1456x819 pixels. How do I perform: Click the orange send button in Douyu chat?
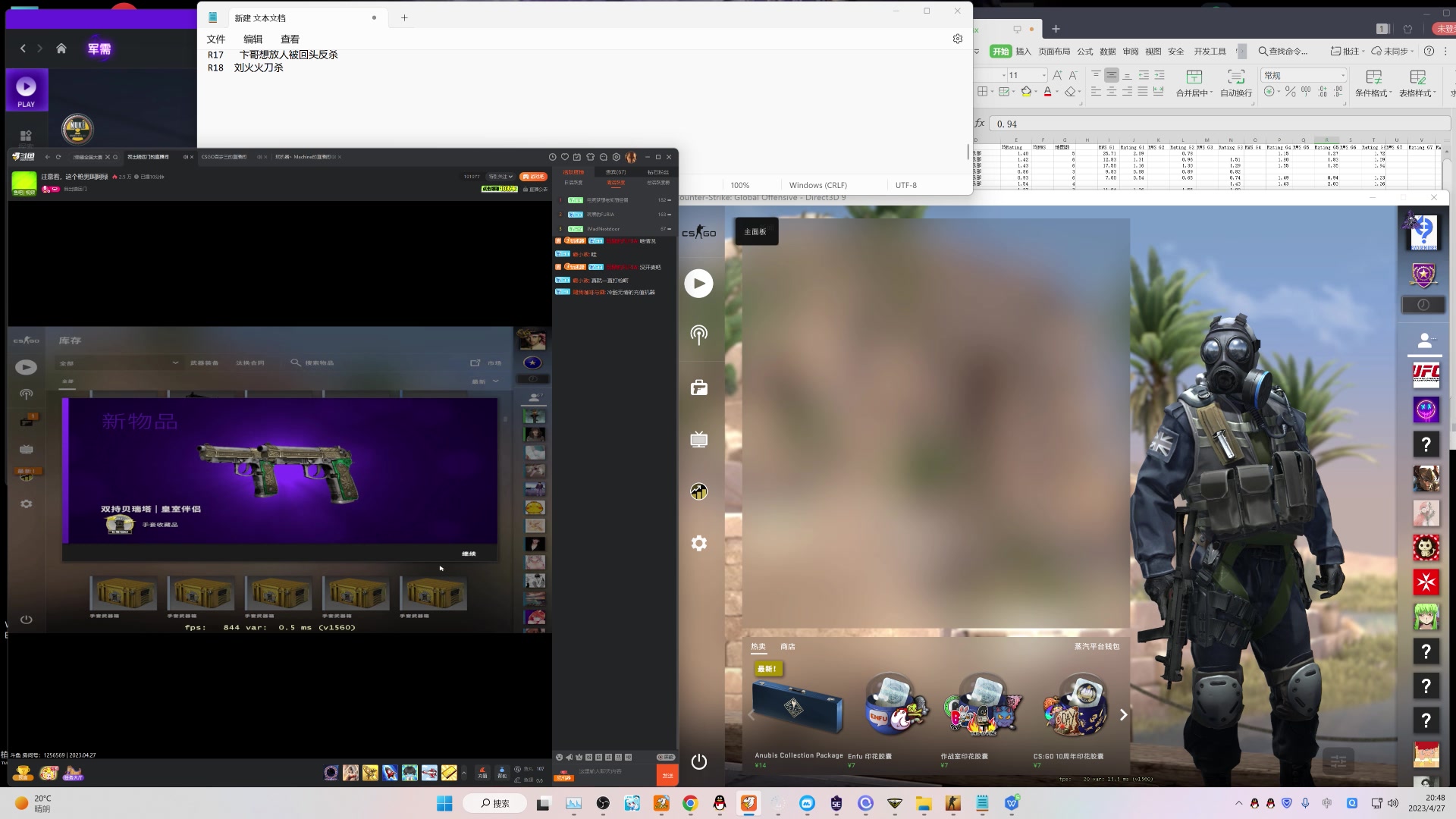click(x=667, y=775)
